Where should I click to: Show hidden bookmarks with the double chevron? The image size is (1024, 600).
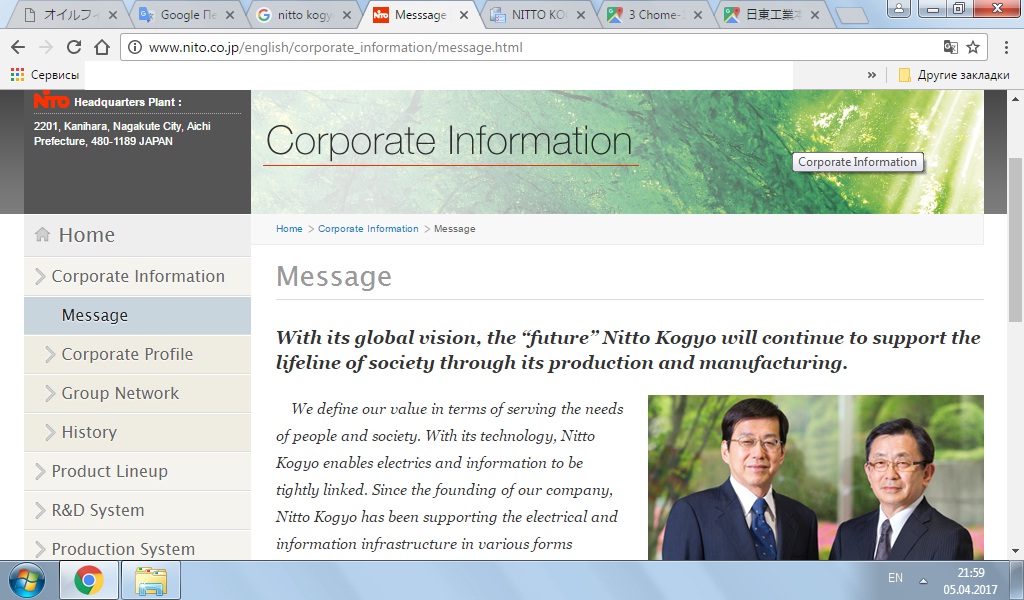coord(871,75)
